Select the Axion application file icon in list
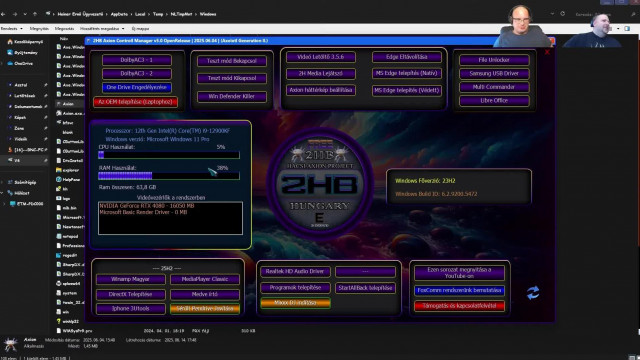The image size is (640, 360). [x=59, y=104]
